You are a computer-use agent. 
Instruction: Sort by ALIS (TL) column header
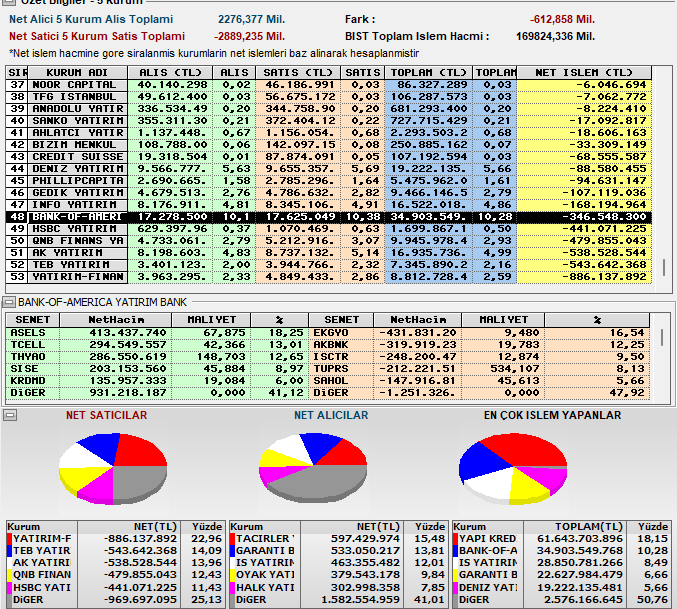170,73
